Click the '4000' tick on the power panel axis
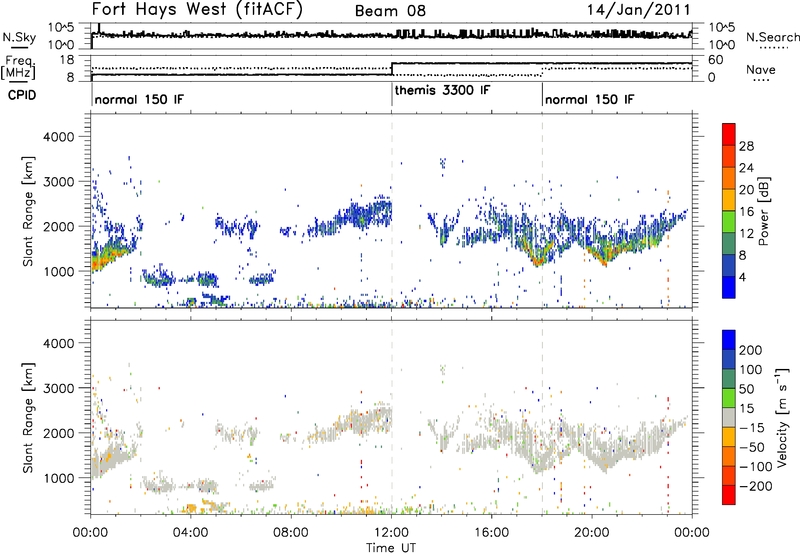The height and width of the screenshot is (554, 800). (x=58, y=137)
